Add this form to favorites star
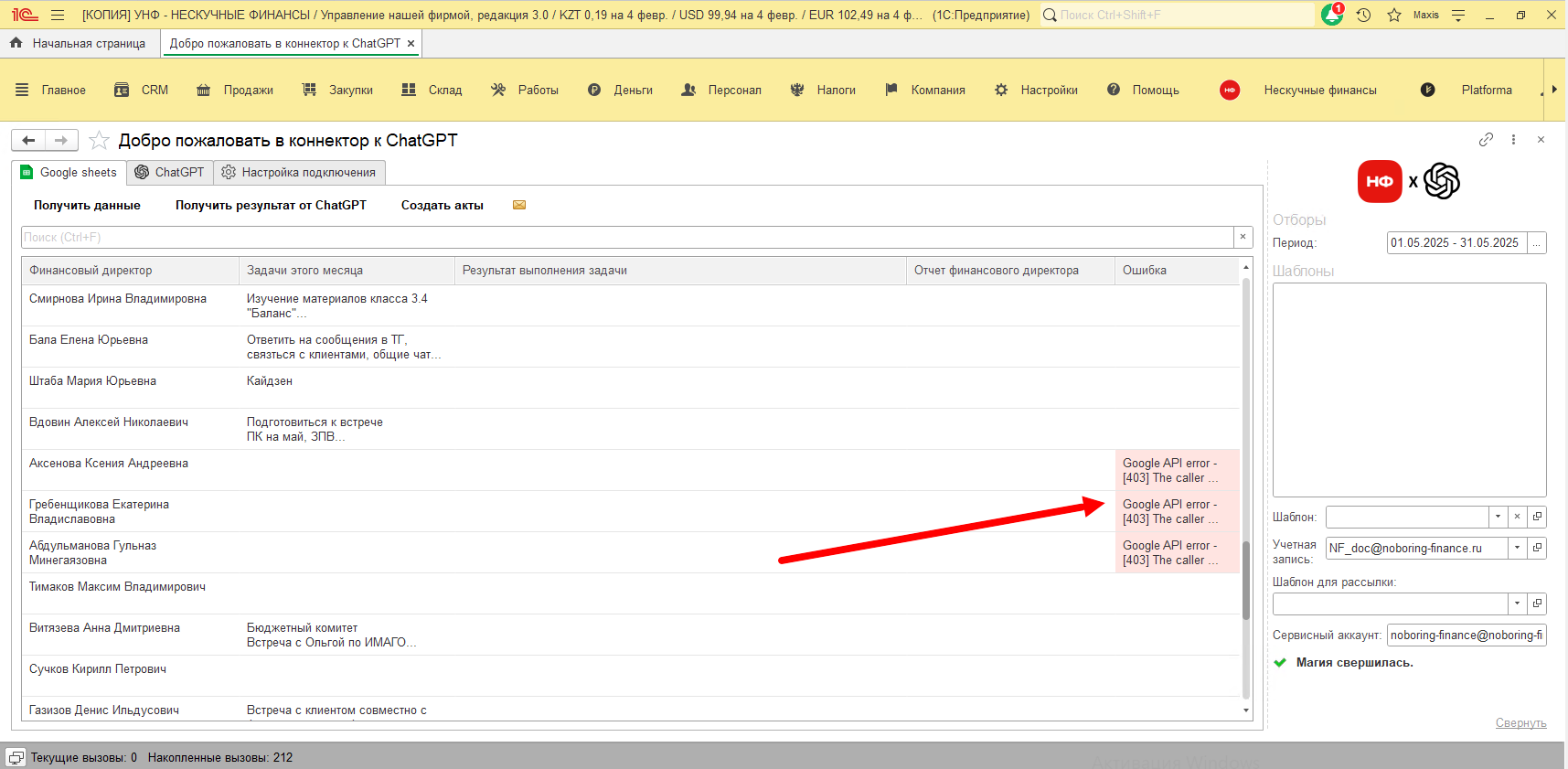1568x769 pixels. pos(99,140)
